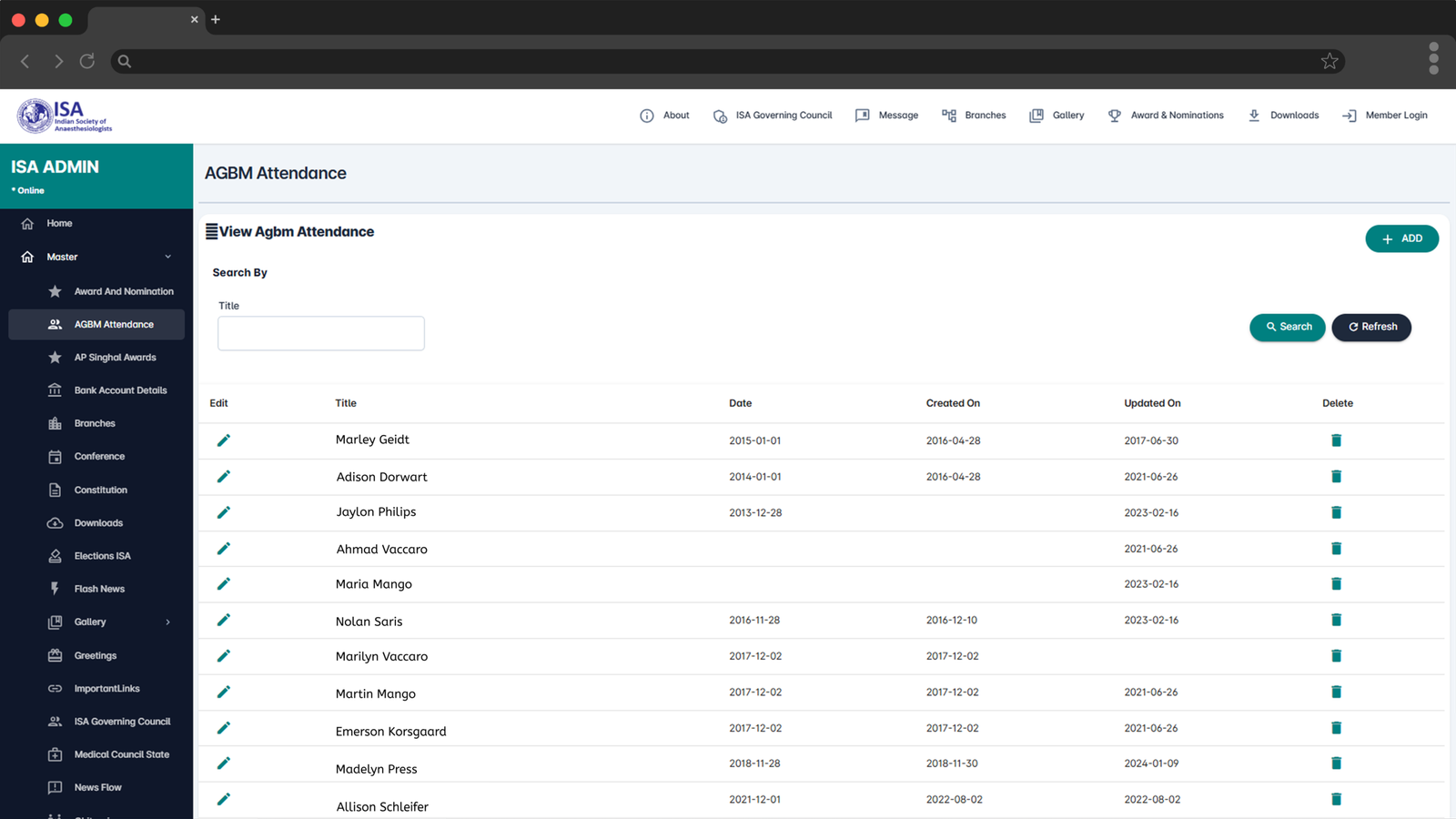Image resolution: width=1456 pixels, height=819 pixels.
Task: Open About in top navigation
Action: 665,116
